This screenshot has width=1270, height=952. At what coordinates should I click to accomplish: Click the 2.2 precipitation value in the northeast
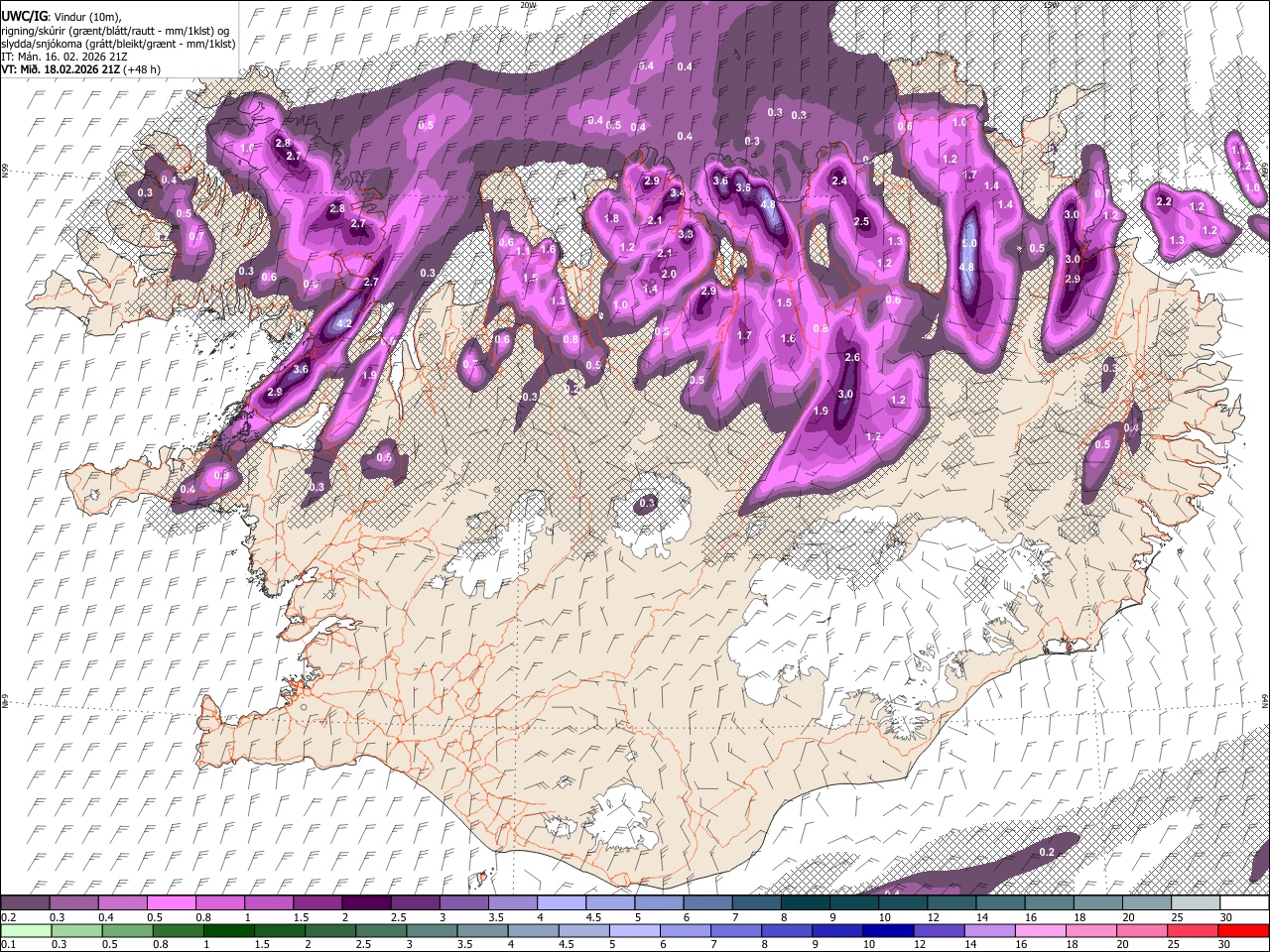tap(1165, 201)
